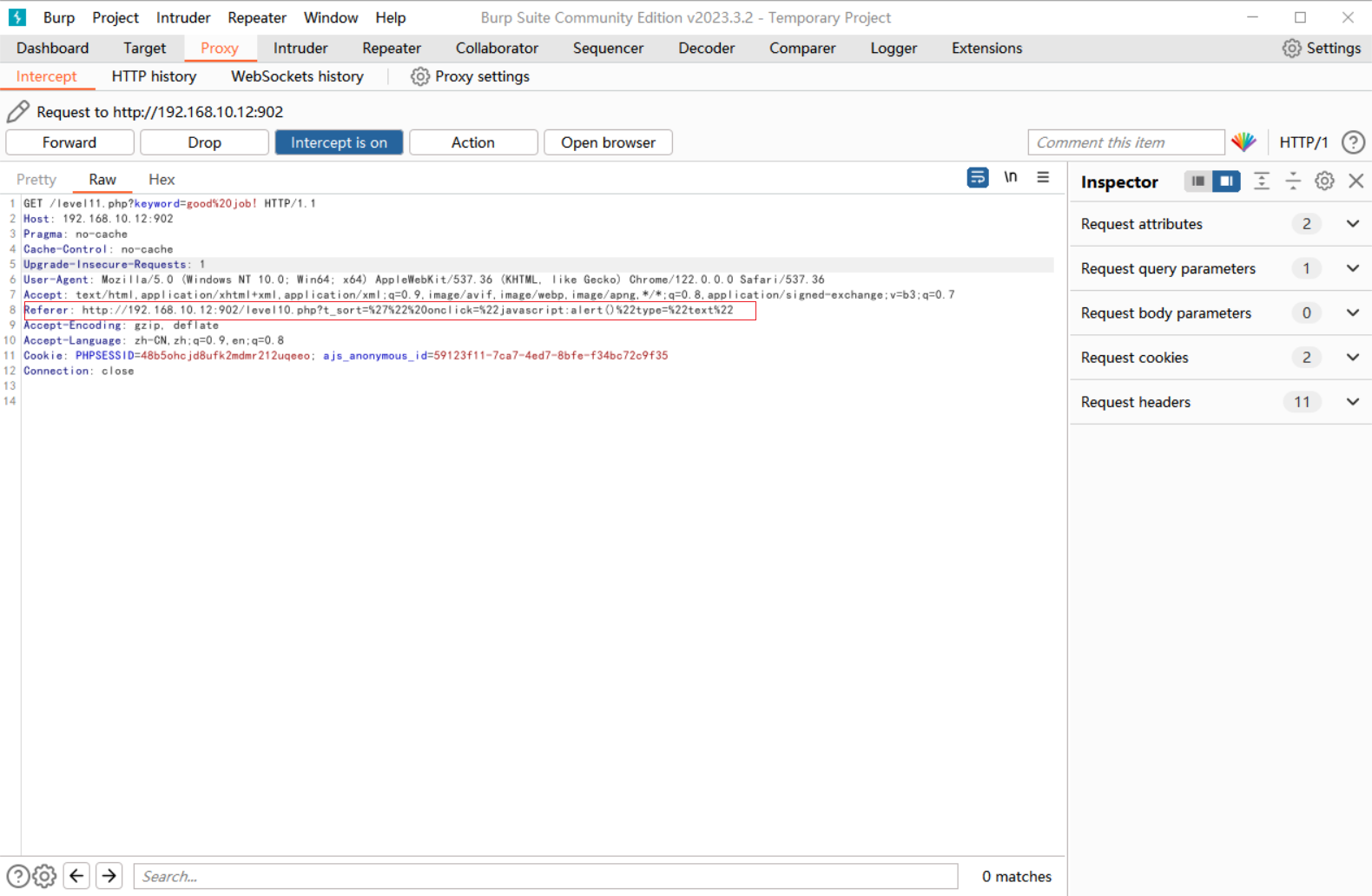Drop the intercepted request
Screen dimensions: 1372x896
point(204,142)
